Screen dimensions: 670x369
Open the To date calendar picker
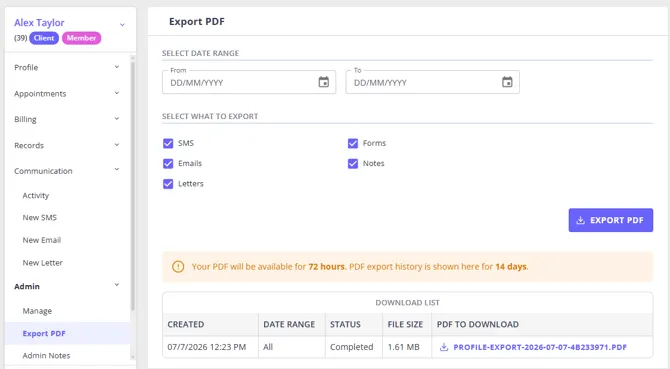pos(507,82)
